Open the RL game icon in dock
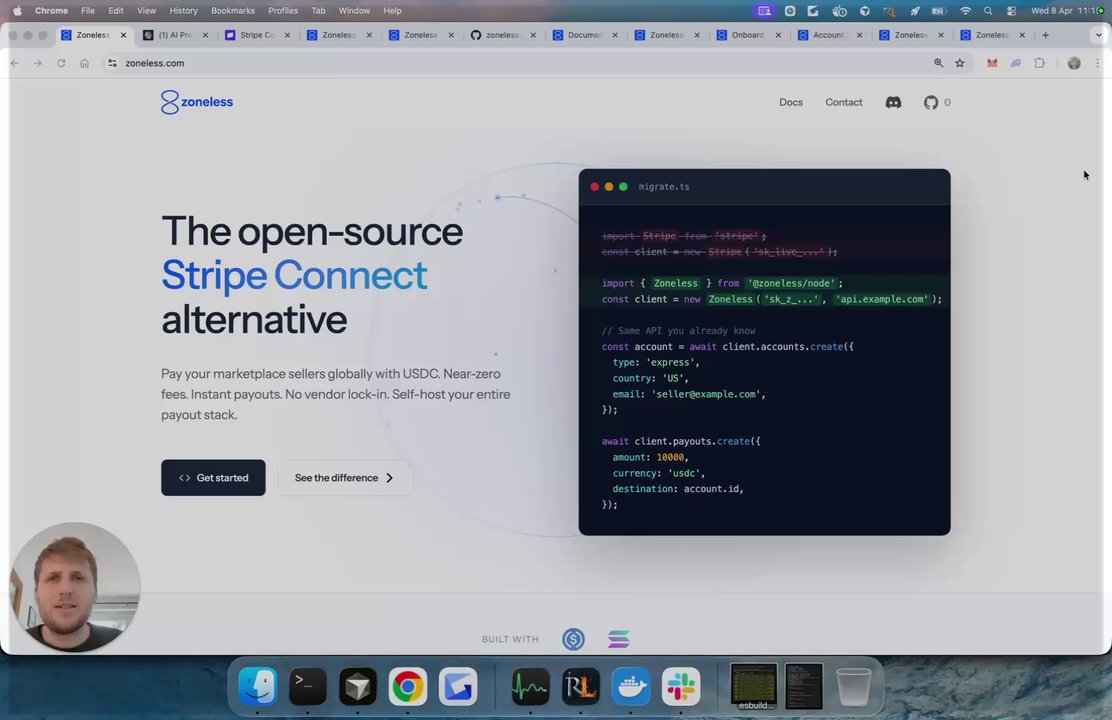This screenshot has width=1112, height=720. click(x=581, y=686)
